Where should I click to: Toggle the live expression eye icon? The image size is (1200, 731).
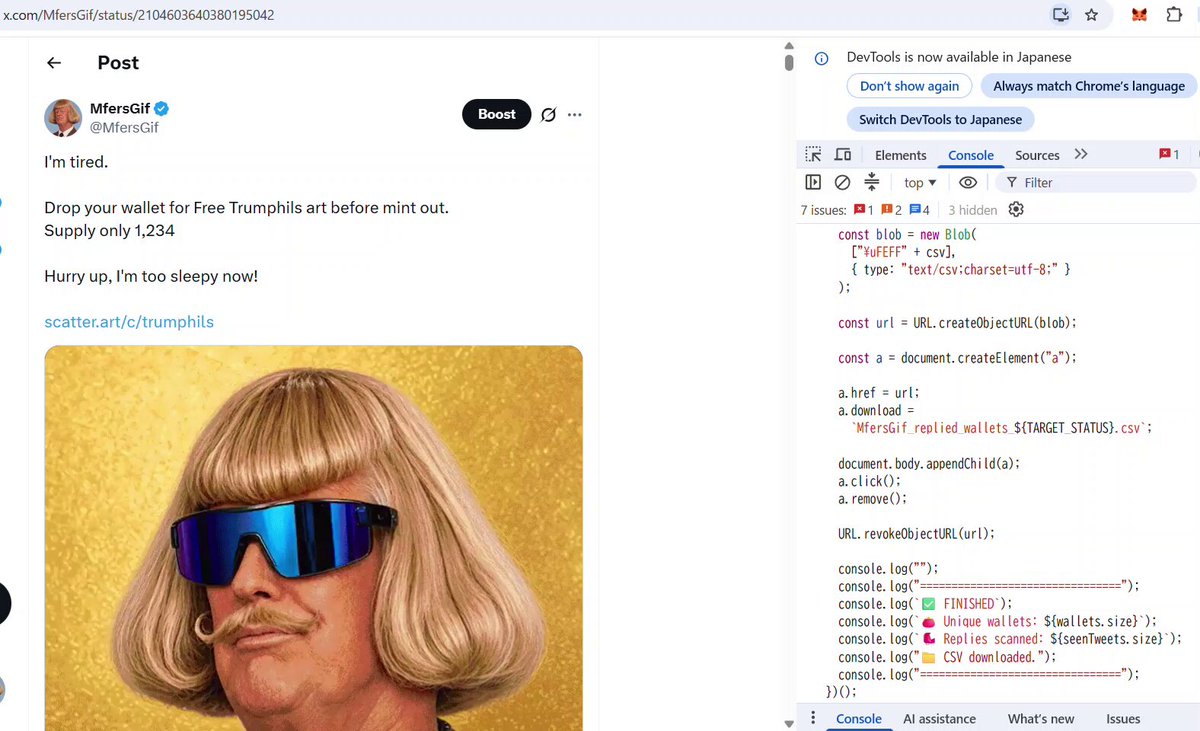[x=968, y=183]
